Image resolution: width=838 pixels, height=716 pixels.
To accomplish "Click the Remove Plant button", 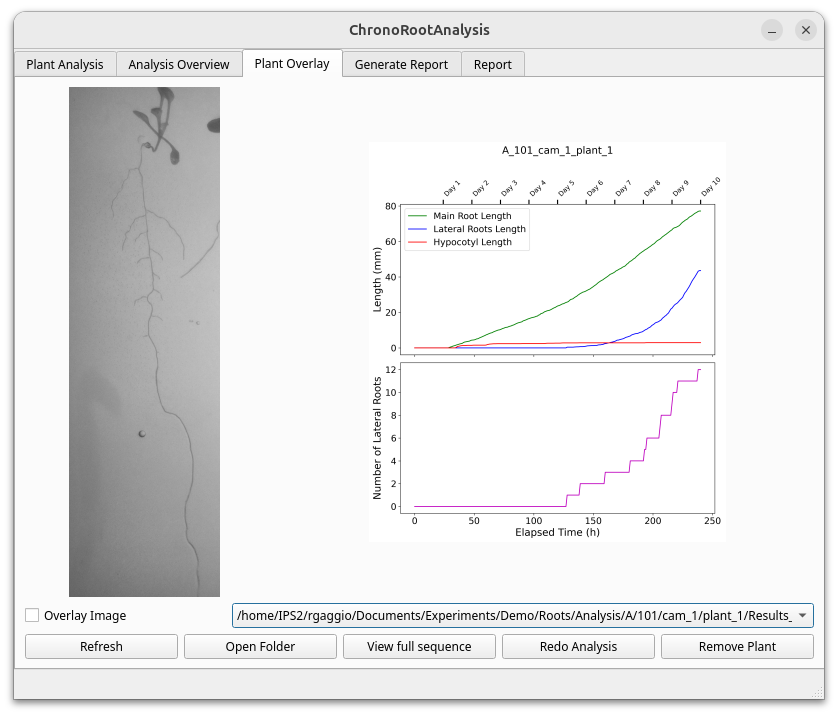I will [737, 646].
